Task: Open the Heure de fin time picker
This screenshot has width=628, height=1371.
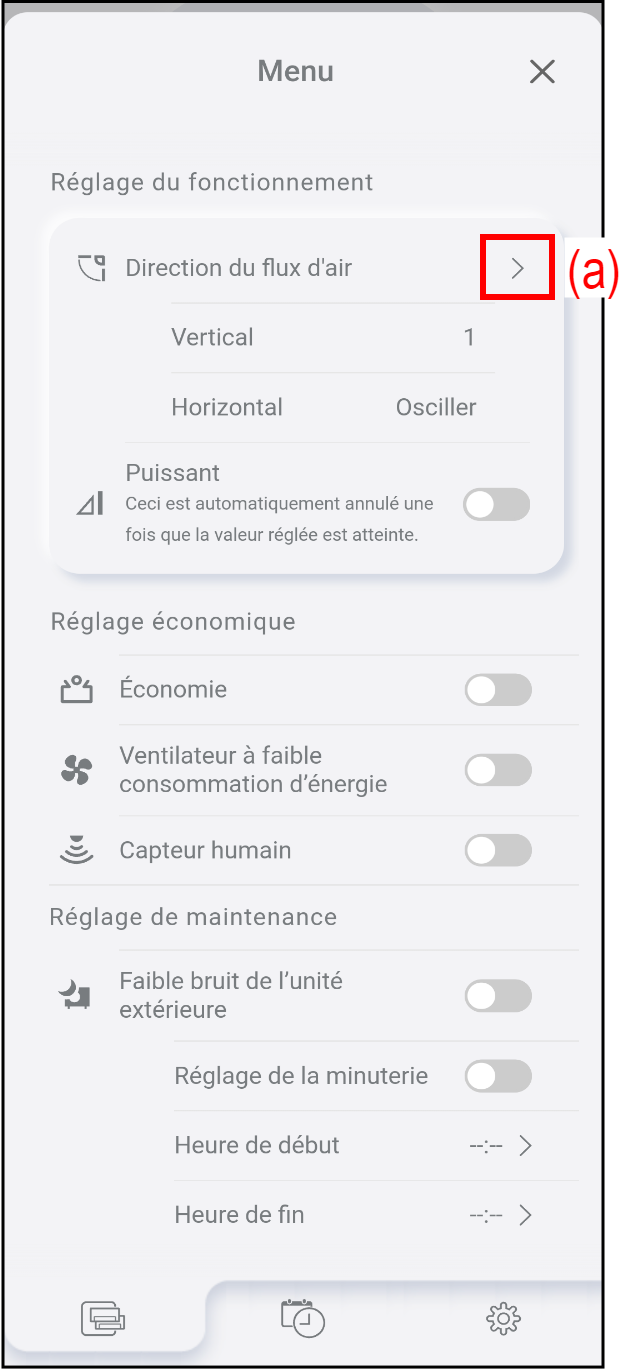Action: pyautogui.click(x=501, y=1216)
